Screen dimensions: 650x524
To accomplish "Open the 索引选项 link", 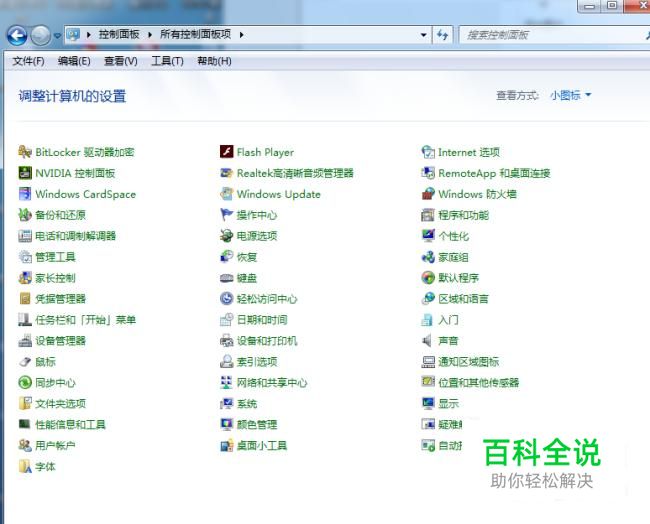I will (257, 362).
